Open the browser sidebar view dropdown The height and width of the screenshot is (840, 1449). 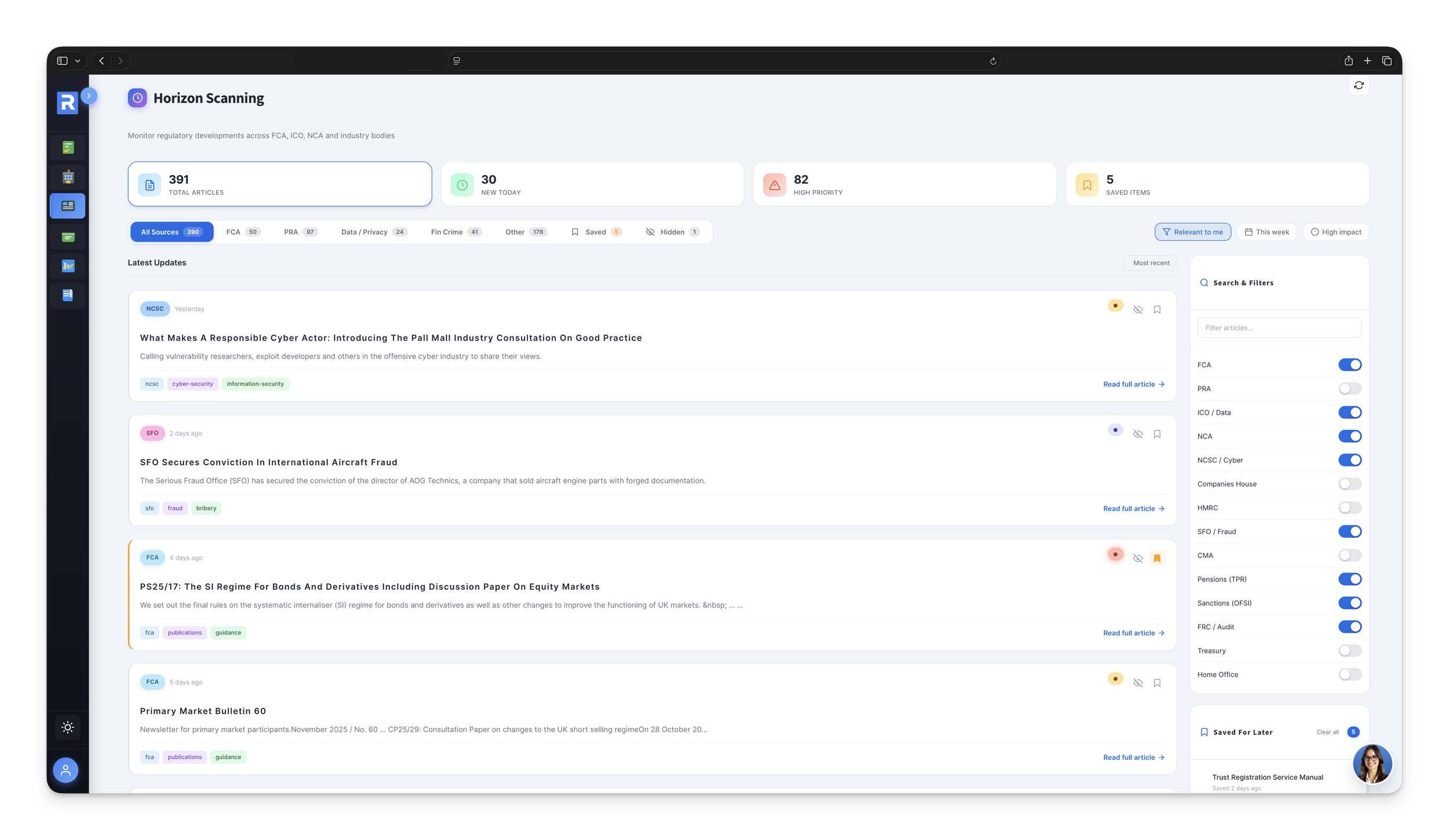pos(77,60)
